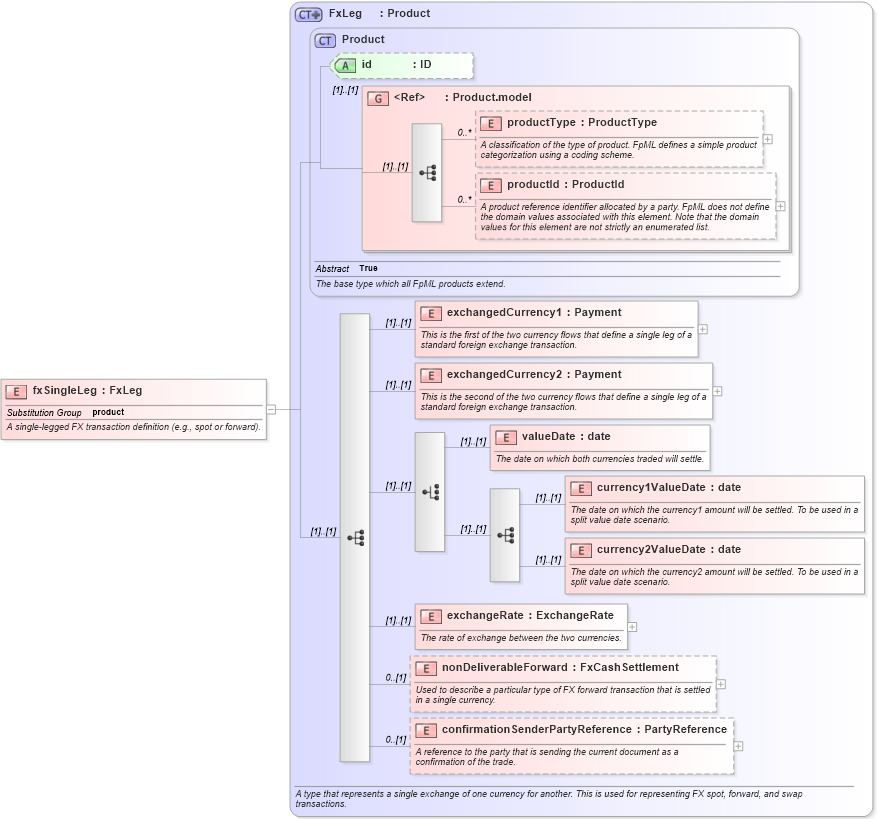Click the E icon of exchangeRate
This screenshot has height=819, width=878.
click(x=430, y=616)
